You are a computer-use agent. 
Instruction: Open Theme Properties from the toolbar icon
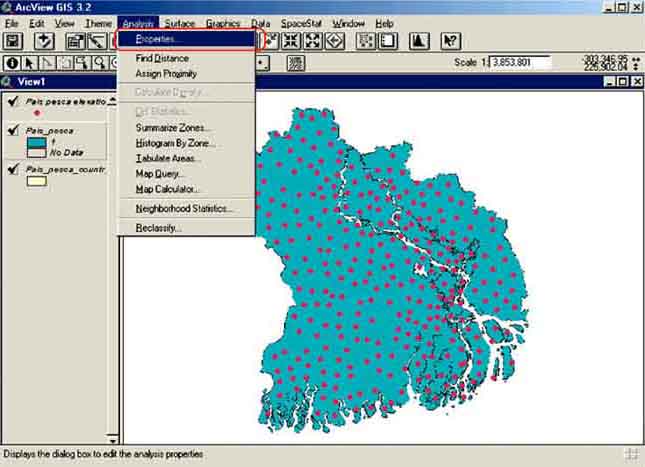[x=75, y=42]
